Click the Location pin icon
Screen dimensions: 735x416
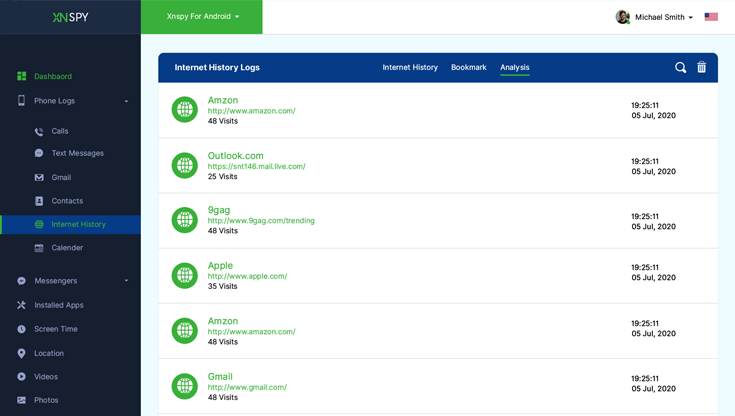point(21,353)
